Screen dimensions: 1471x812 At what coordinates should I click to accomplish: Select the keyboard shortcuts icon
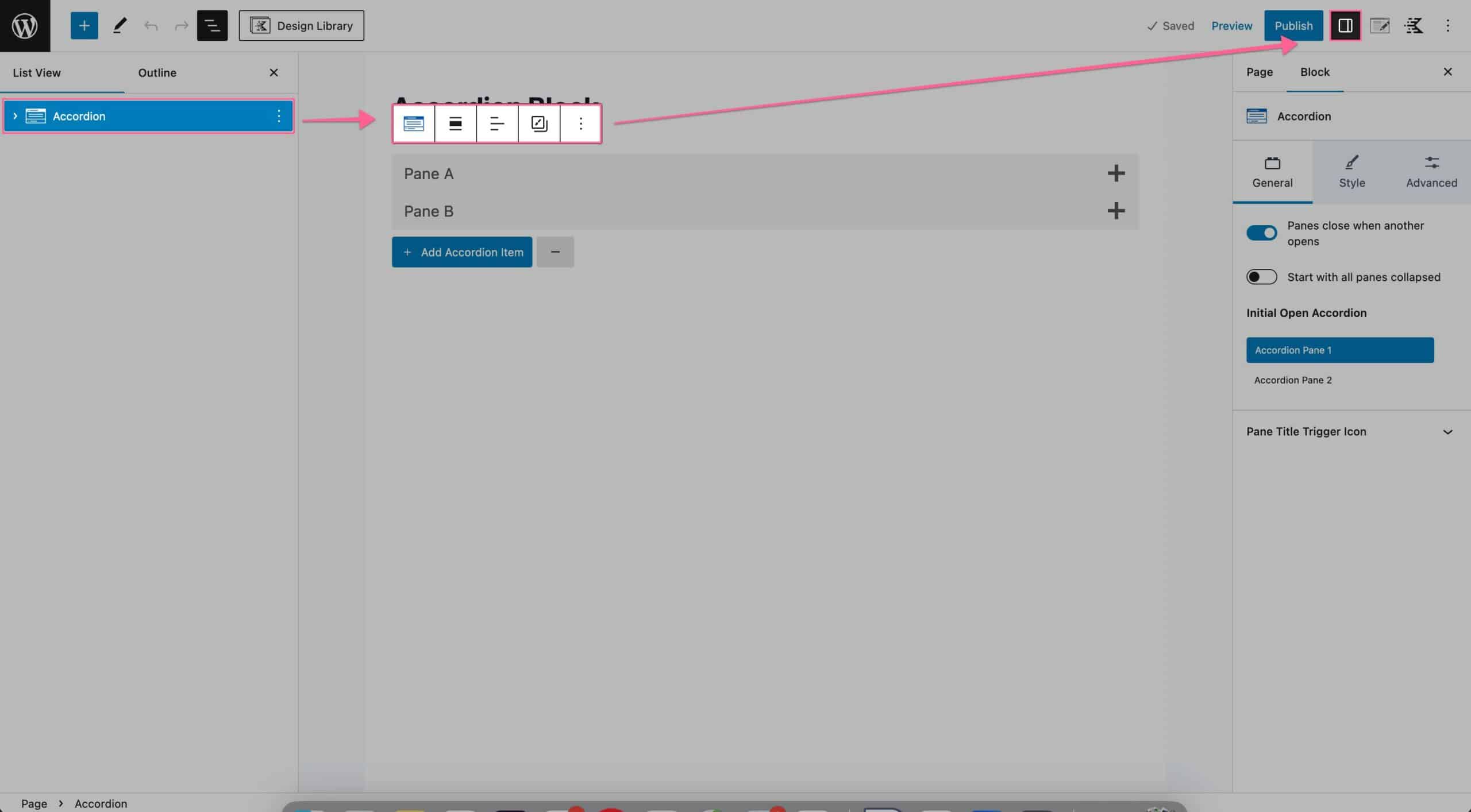click(x=1413, y=25)
